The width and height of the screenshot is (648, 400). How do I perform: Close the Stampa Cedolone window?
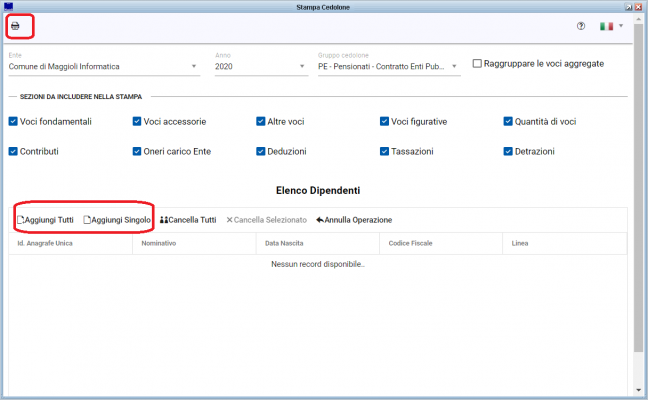click(638, 7)
